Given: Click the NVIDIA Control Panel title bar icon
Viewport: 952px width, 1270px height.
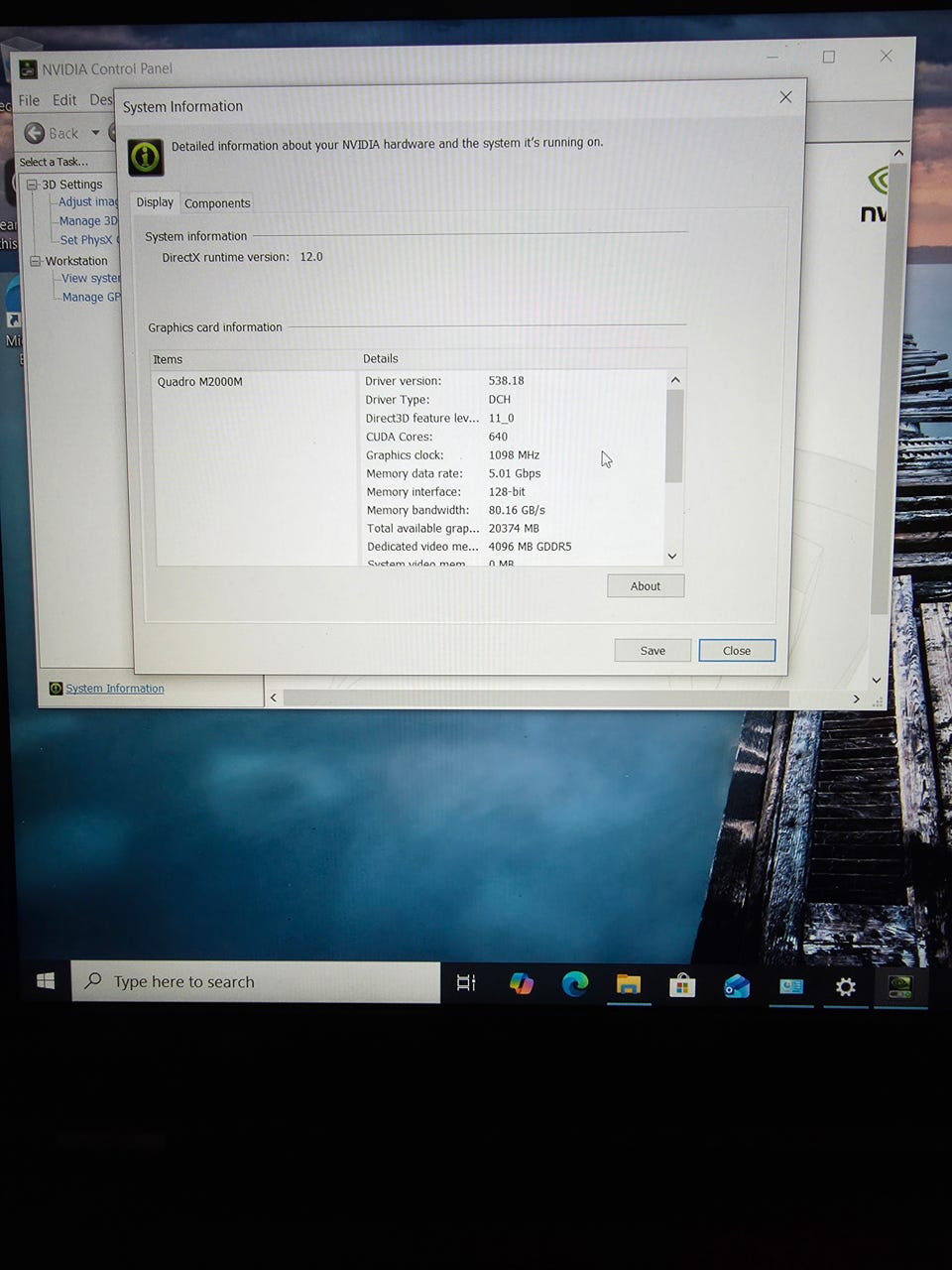Looking at the screenshot, I should (x=28, y=68).
